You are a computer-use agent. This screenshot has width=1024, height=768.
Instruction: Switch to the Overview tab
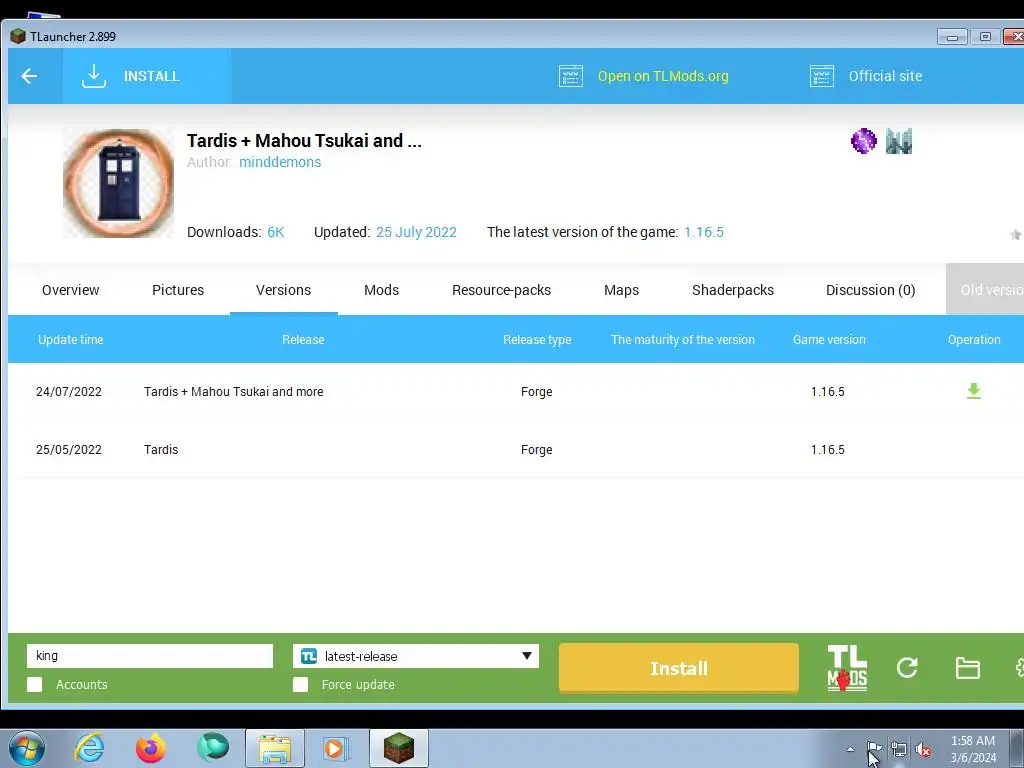coord(71,290)
